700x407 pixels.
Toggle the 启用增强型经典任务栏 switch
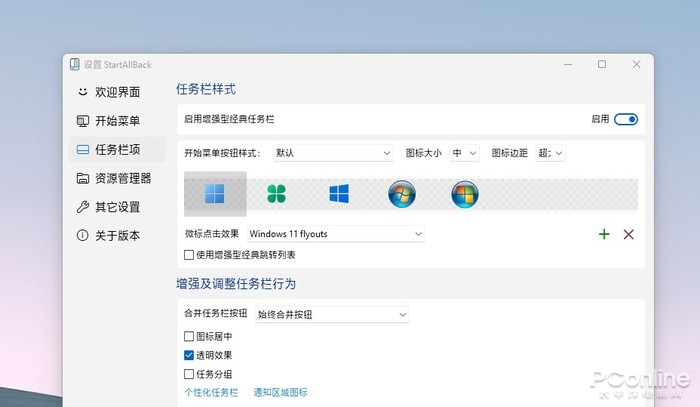point(626,119)
